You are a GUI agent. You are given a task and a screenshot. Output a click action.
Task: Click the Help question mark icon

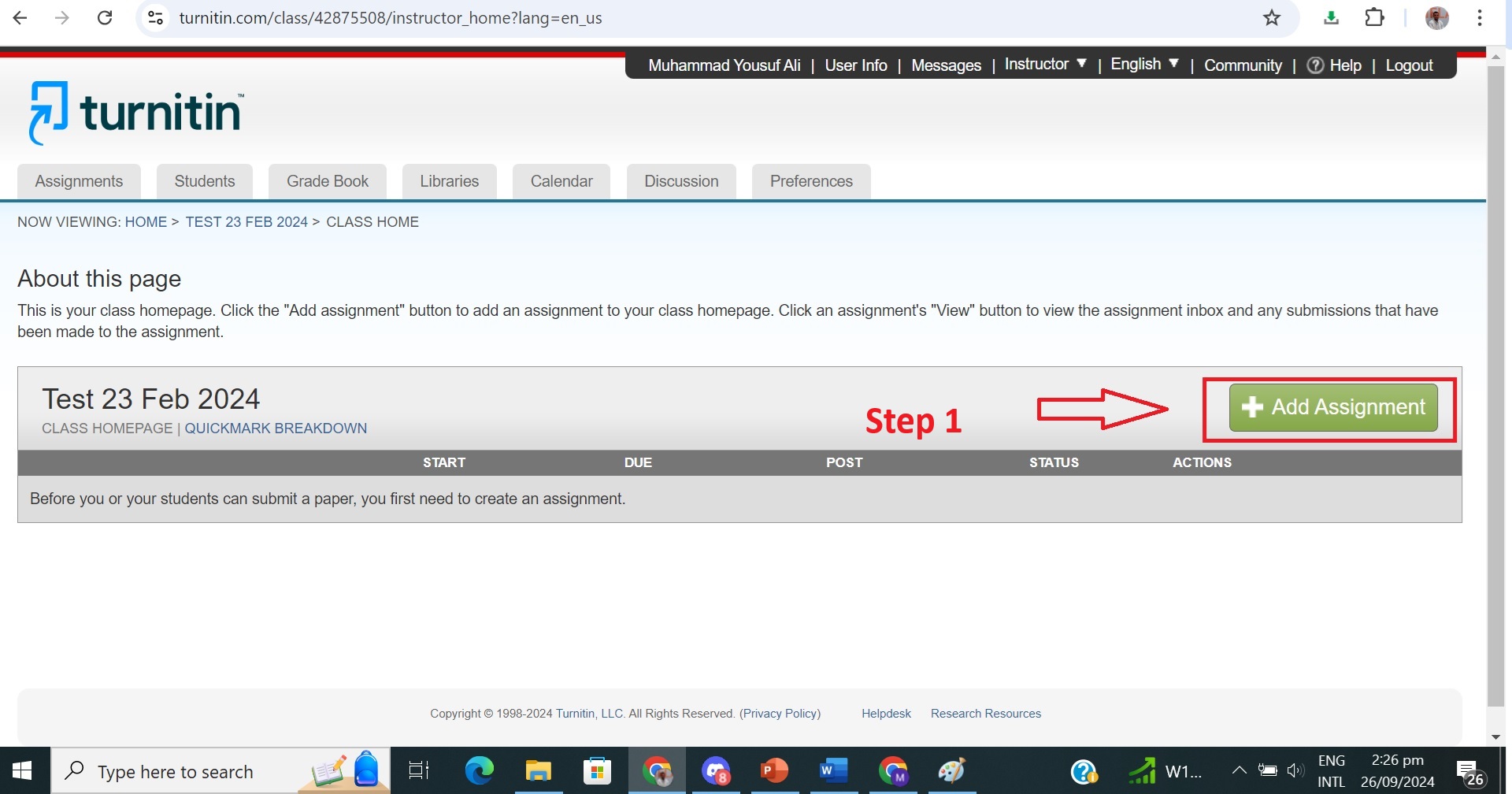1315,65
